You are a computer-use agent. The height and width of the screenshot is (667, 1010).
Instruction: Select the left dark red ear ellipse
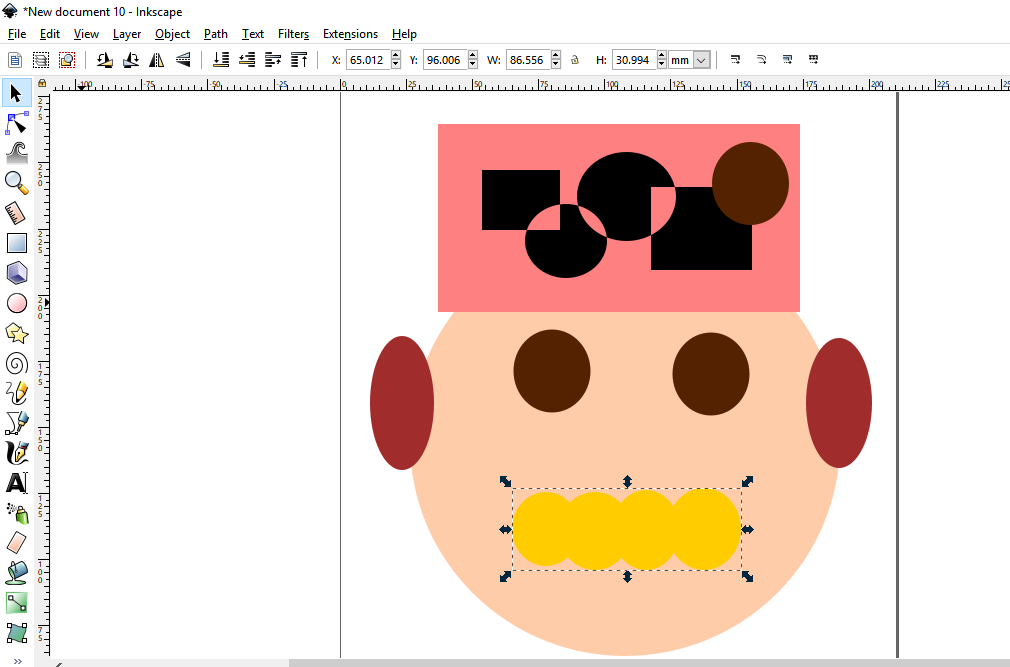402,403
